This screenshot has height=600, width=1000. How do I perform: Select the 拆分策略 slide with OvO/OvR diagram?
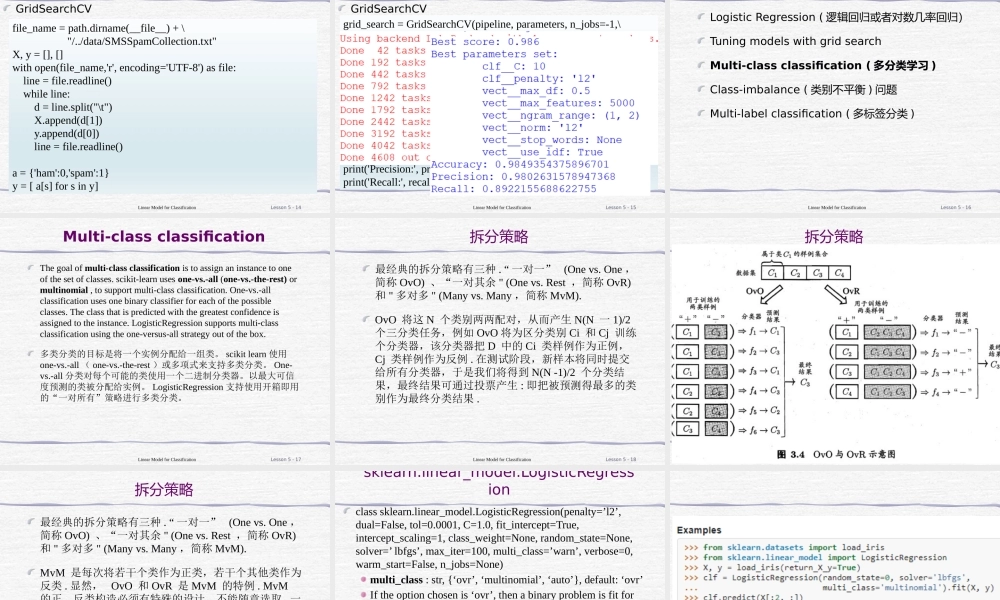pos(835,341)
